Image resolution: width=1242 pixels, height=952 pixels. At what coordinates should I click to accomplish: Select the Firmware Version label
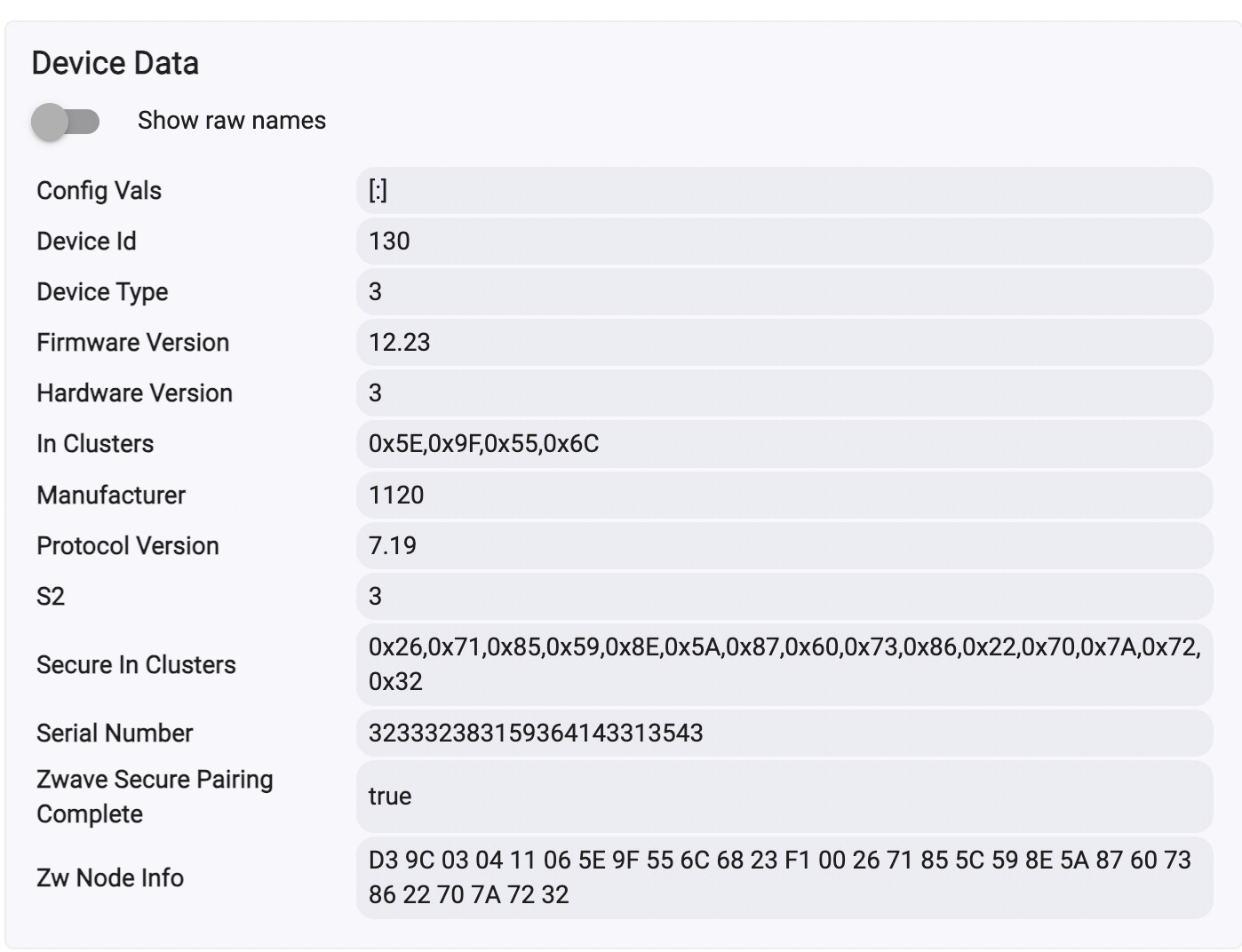133,342
